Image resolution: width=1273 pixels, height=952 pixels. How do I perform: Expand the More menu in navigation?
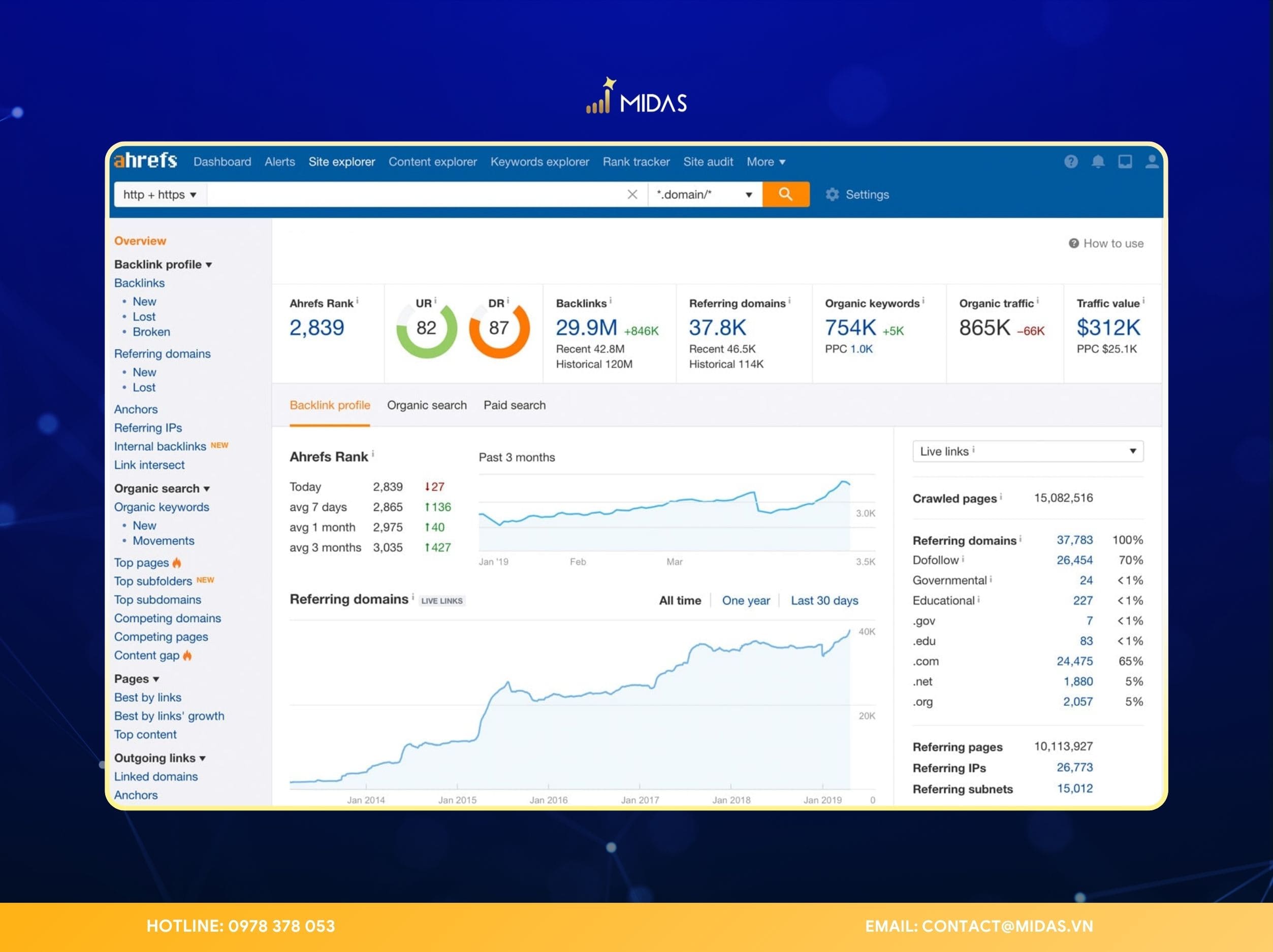(x=766, y=161)
